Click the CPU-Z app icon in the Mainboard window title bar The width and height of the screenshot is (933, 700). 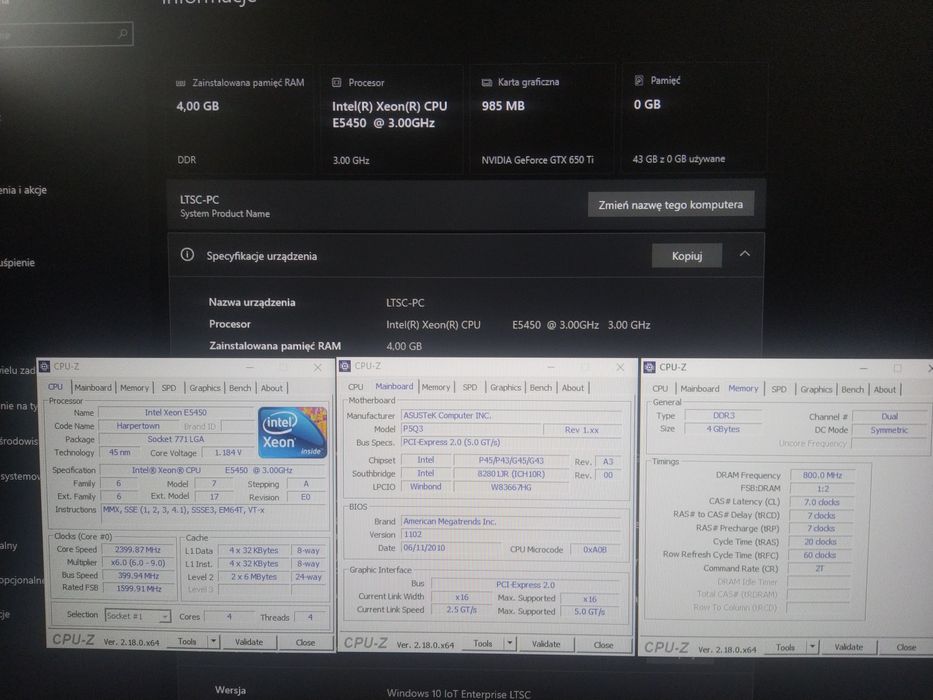345,366
